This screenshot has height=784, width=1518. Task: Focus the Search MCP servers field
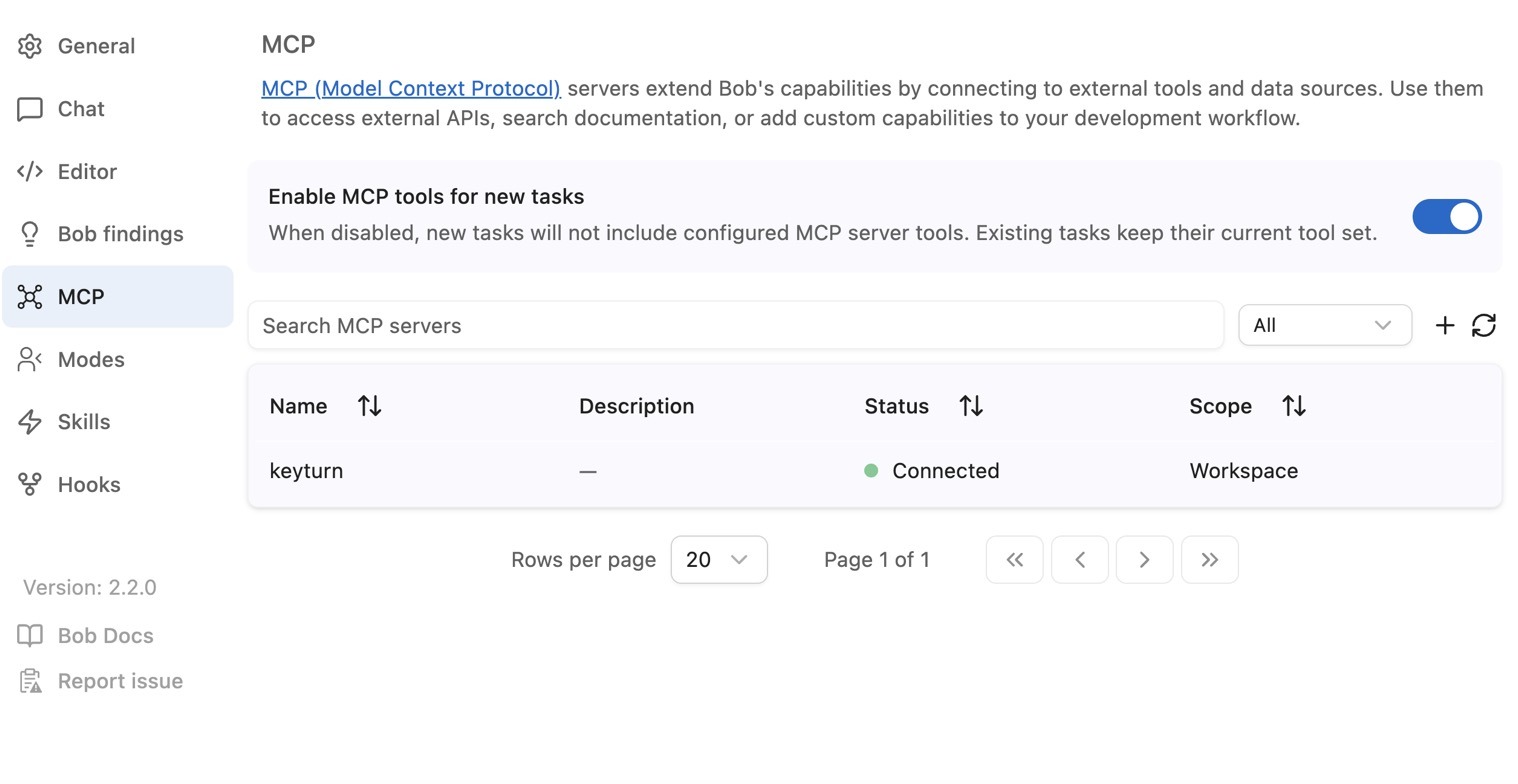coord(735,325)
